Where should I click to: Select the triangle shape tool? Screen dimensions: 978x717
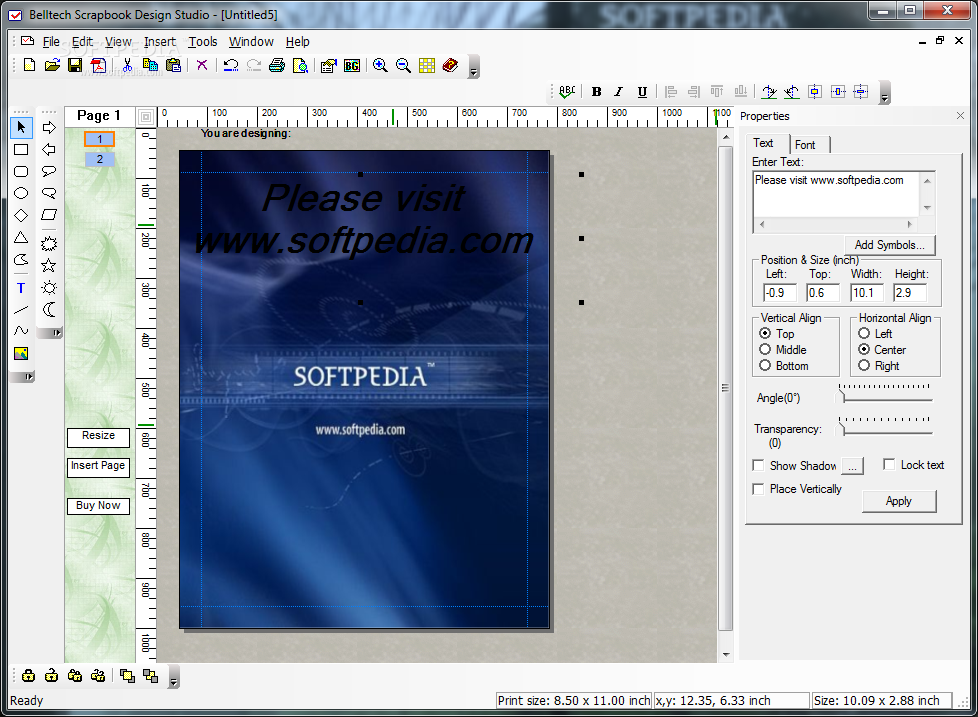click(21, 238)
